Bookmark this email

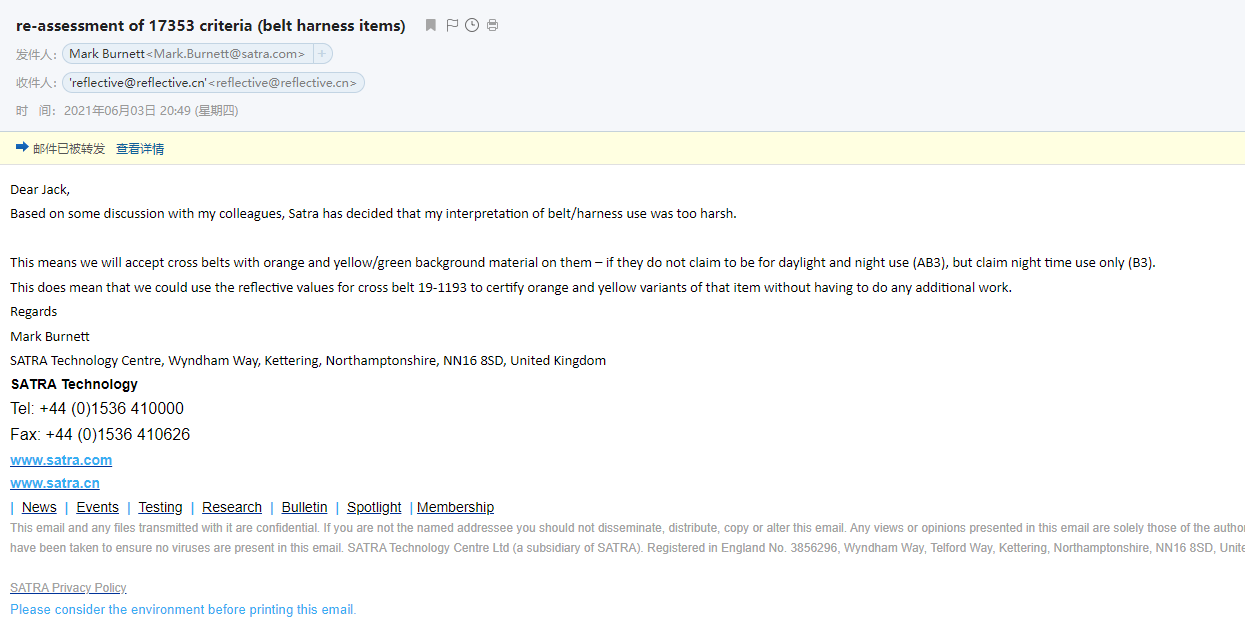[430, 25]
